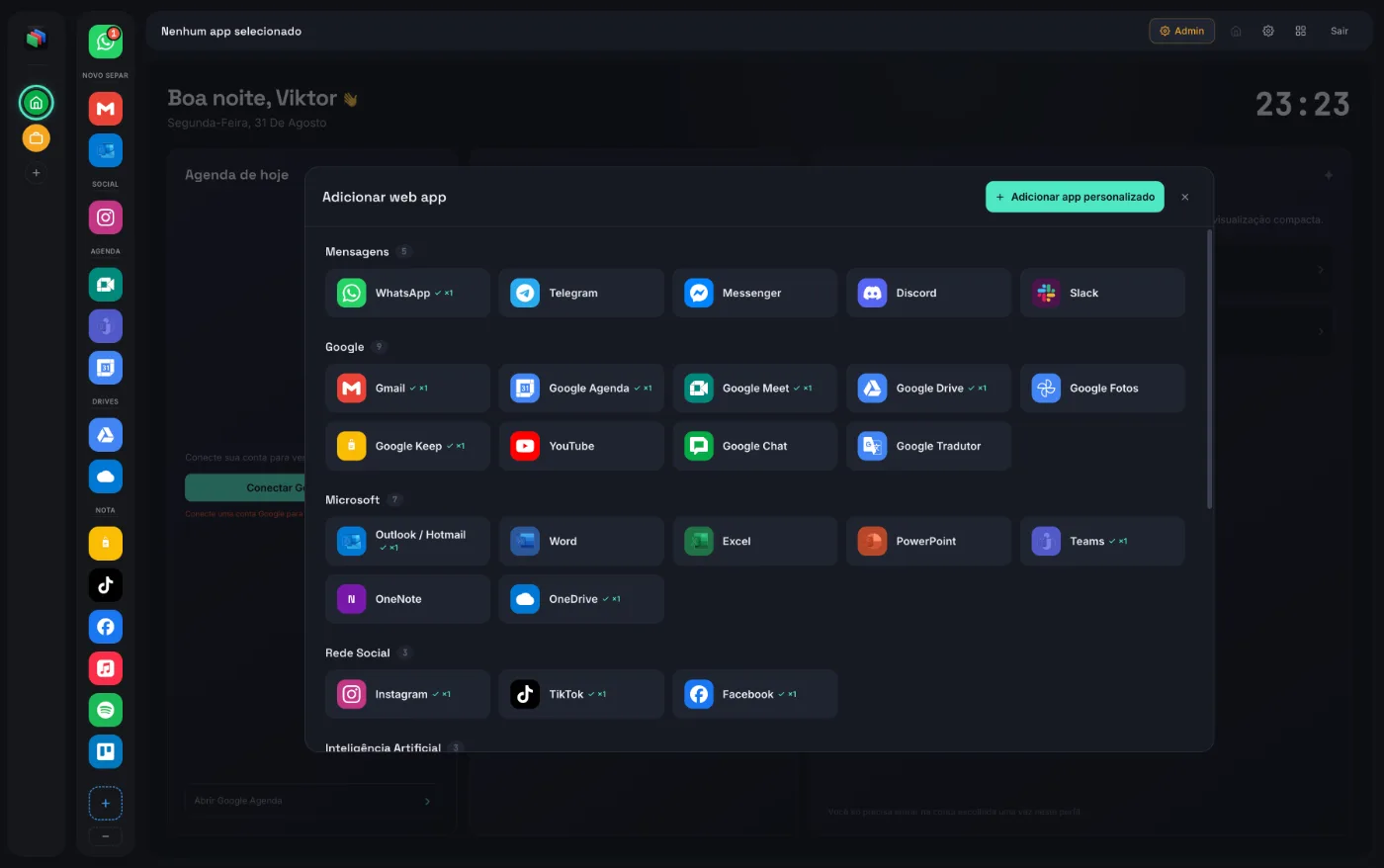Viewport: 1384px width, 868px height.
Task: Click the home icon in the top bar
Action: pyautogui.click(x=1236, y=32)
